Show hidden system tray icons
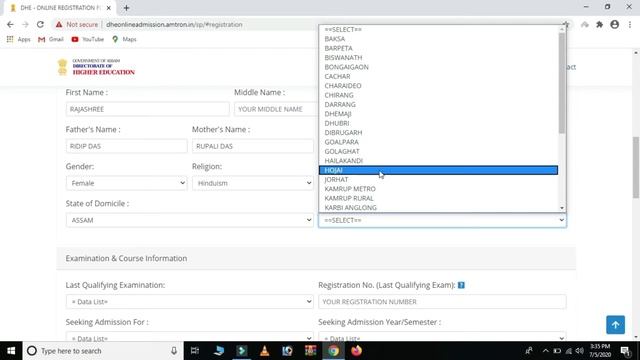 [546, 351]
